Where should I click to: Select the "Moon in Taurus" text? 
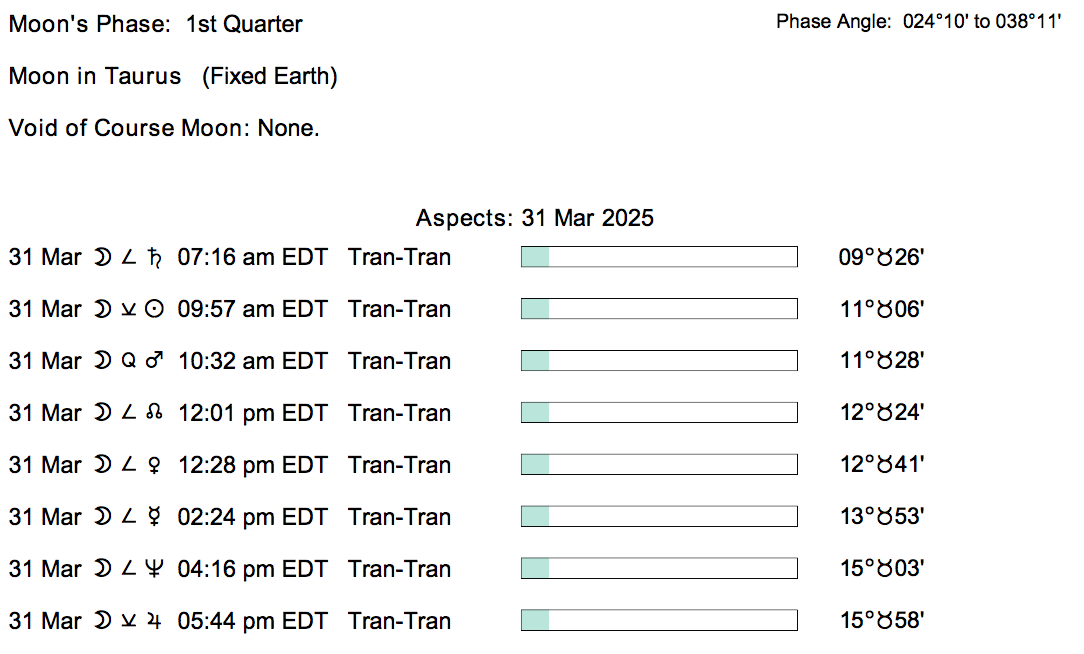tap(95, 76)
